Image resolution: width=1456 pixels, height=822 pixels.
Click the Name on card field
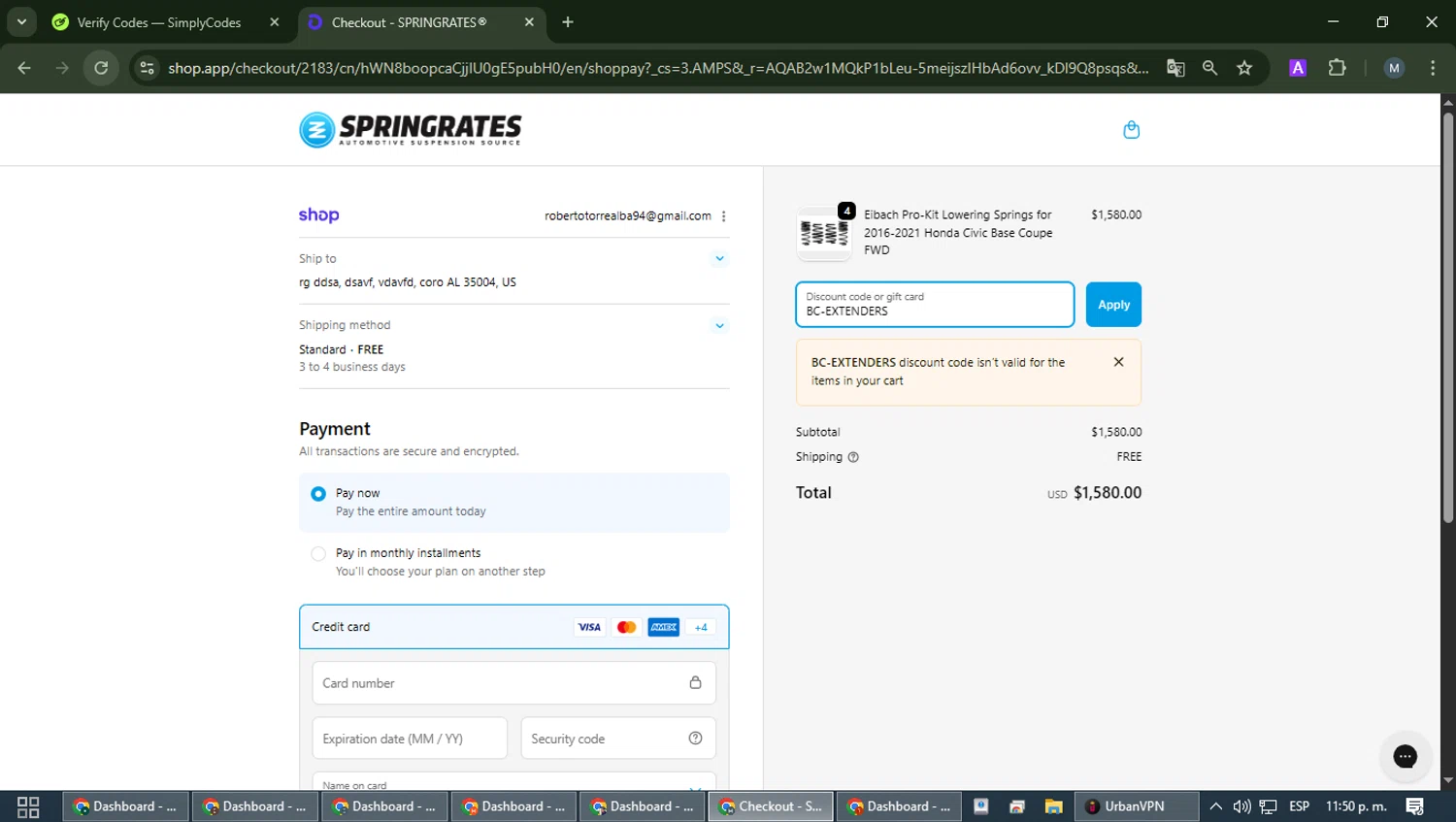[x=513, y=782]
